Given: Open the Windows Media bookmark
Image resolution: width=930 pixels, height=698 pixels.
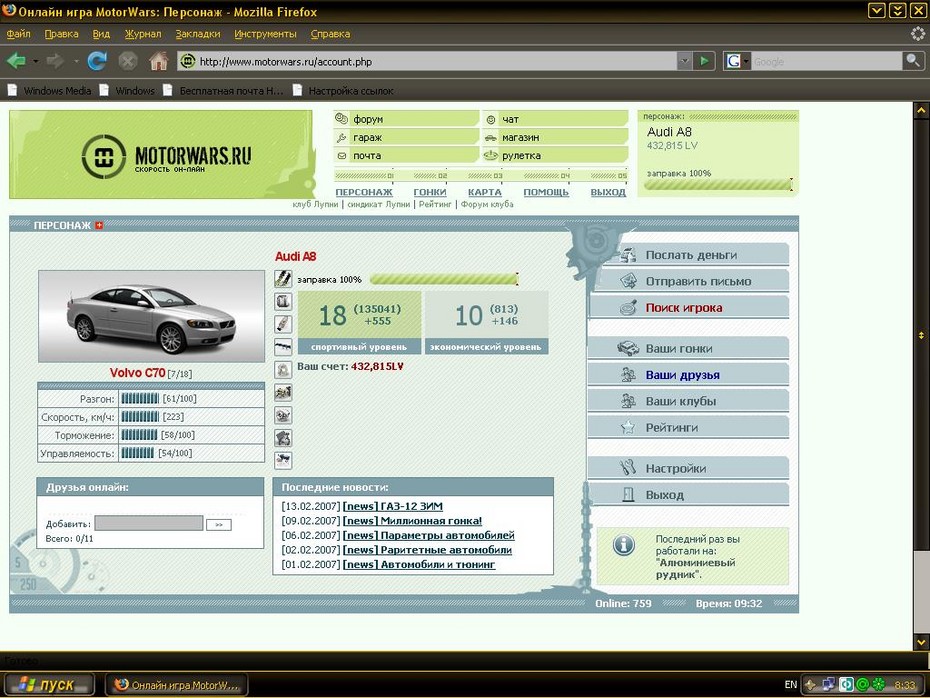Looking at the screenshot, I should (50, 91).
